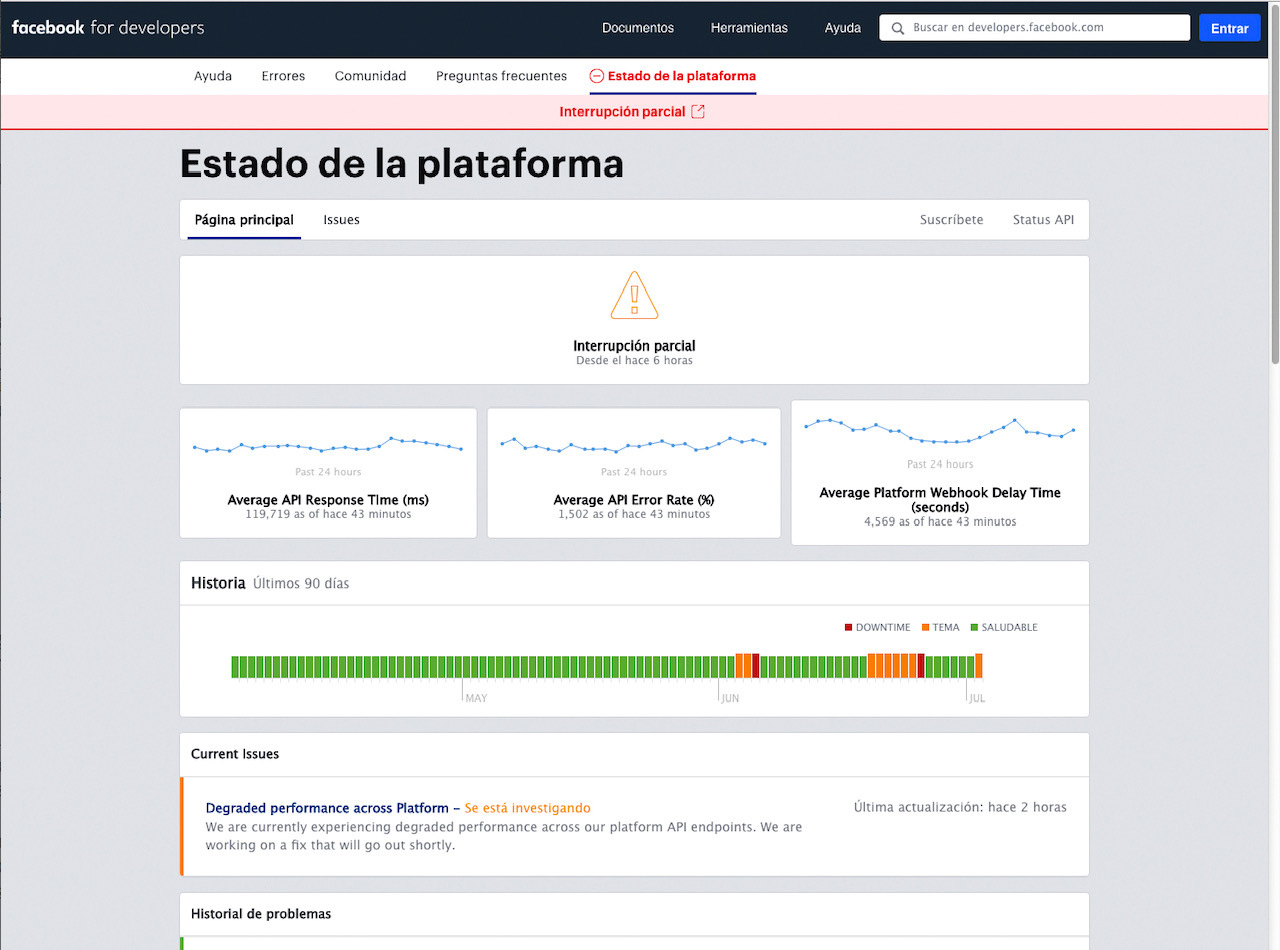Open the Status API page
Image resolution: width=1280 pixels, height=950 pixels.
point(1043,219)
